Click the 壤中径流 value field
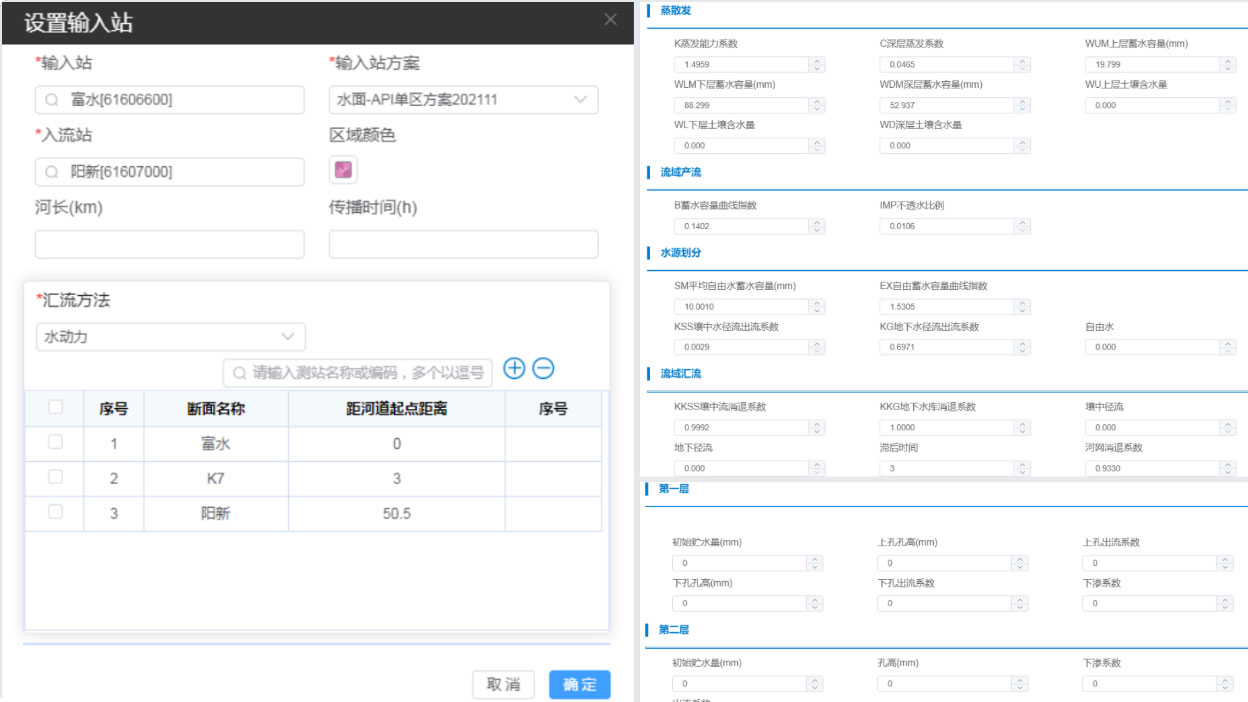1248x702 pixels. pyautogui.click(x=1160, y=428)
